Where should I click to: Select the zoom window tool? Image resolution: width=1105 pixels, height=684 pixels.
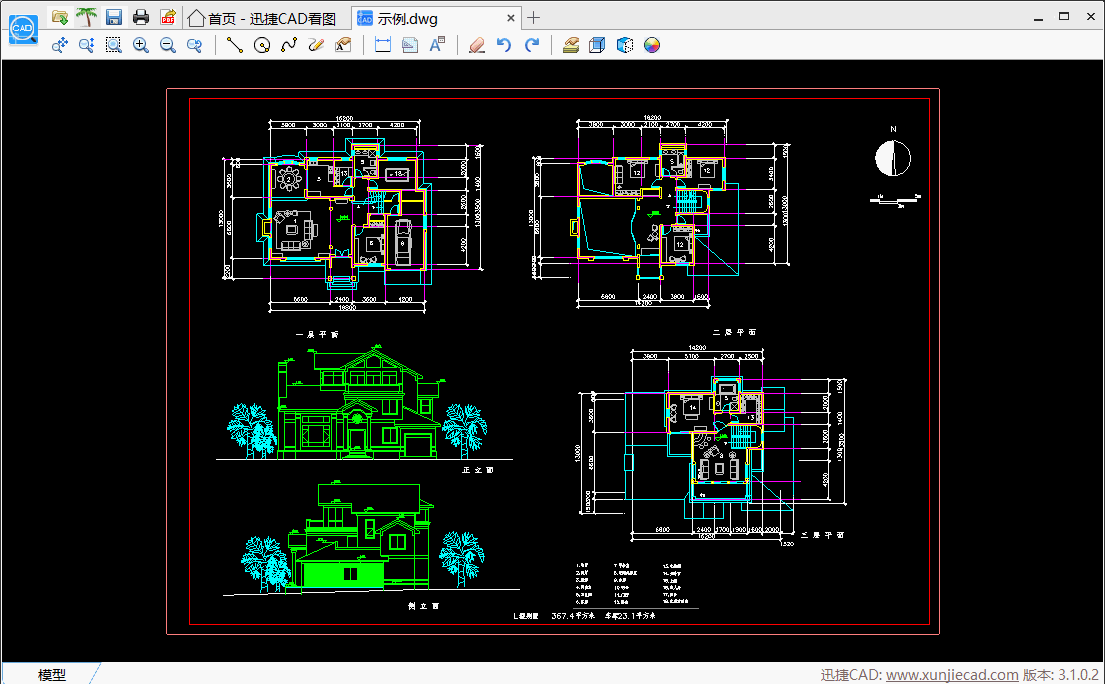(113, 45)
